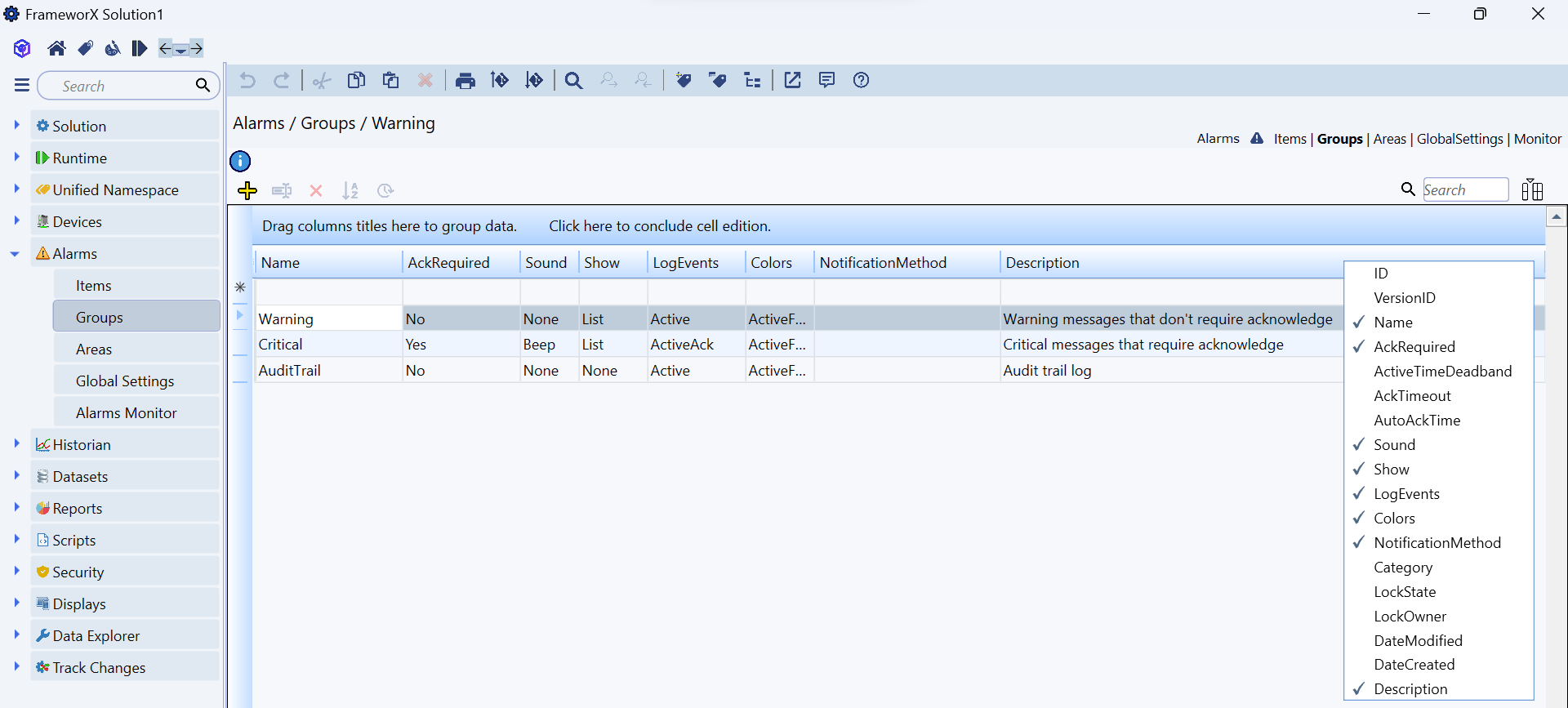Click the hamburger menu icon
Viewport: 1568px width, 708px height.
pyautogui.click(x=22, y=86)
